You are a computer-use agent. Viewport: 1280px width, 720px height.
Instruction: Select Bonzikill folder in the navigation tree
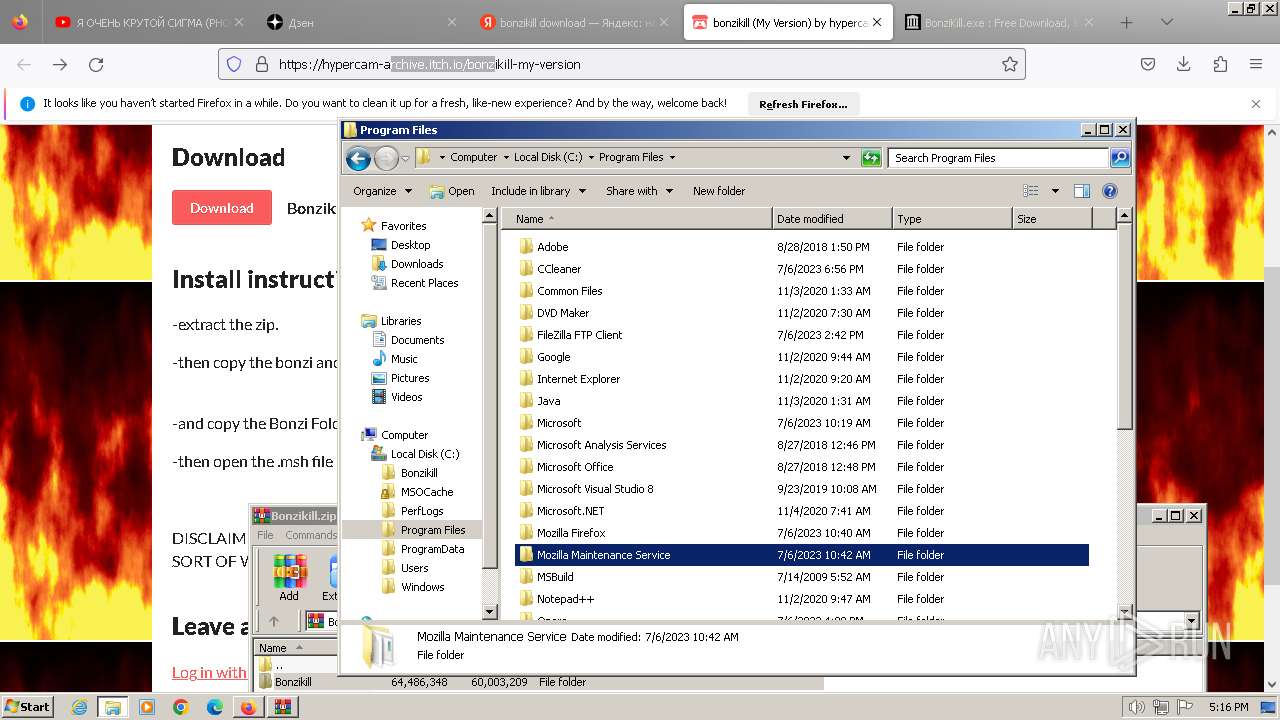(x=419, y=473)
